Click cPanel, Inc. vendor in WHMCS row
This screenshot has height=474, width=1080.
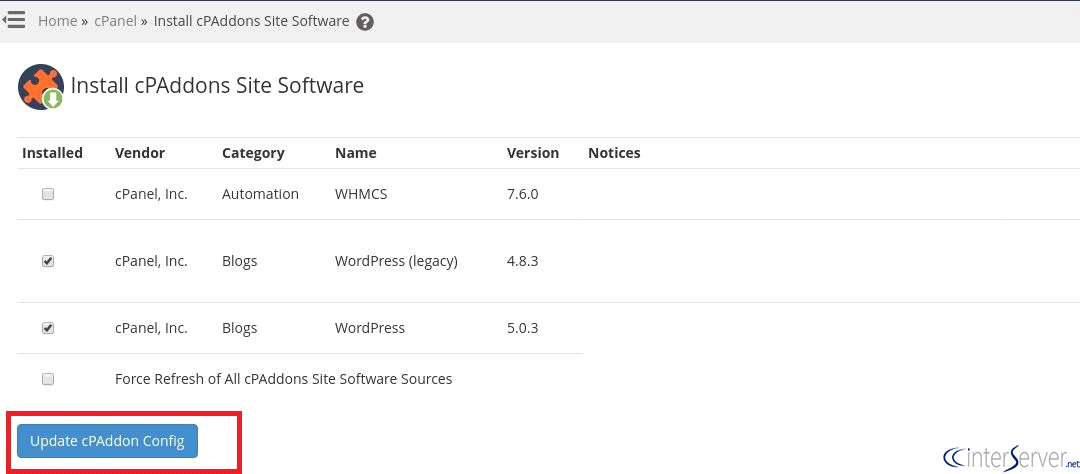click(x=151, y=194)
